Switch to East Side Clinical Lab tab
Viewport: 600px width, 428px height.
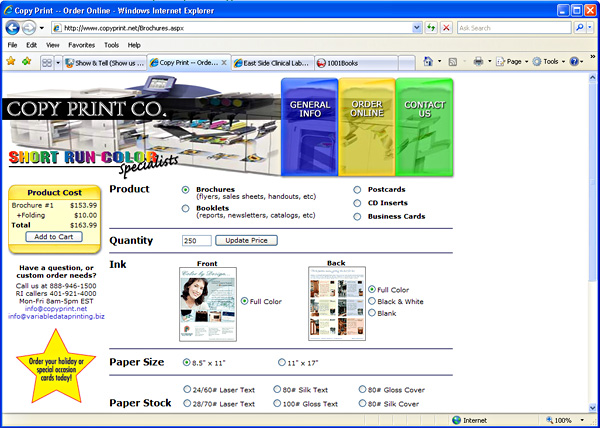272,63
